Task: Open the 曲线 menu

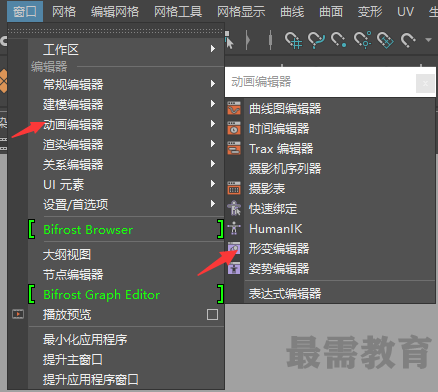Action: [x=292, y=12]
